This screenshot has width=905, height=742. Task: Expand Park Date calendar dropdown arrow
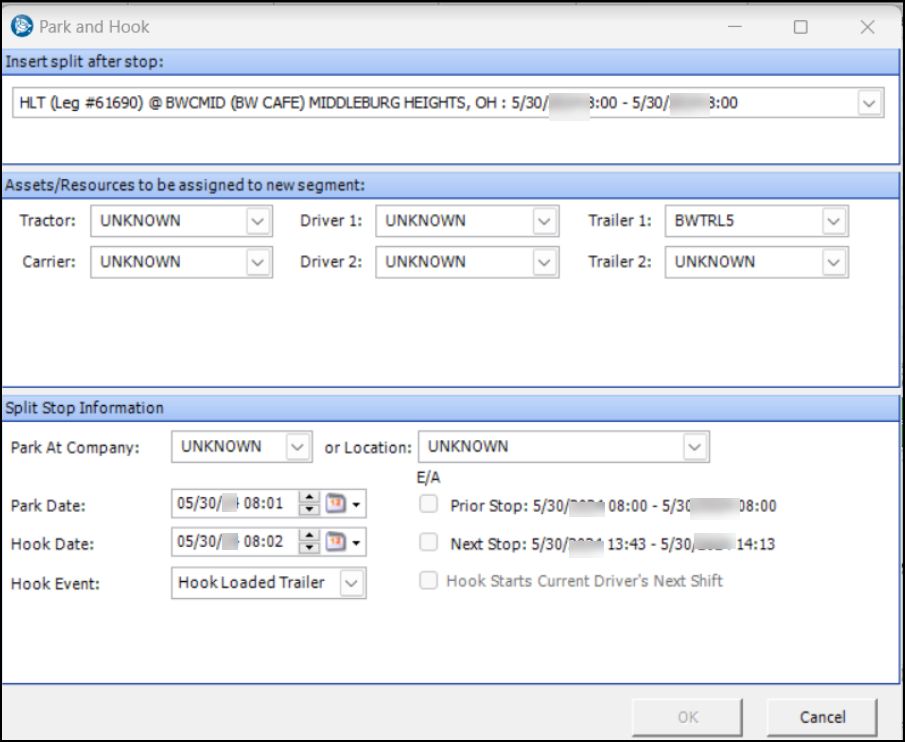[x=356, y=504]
